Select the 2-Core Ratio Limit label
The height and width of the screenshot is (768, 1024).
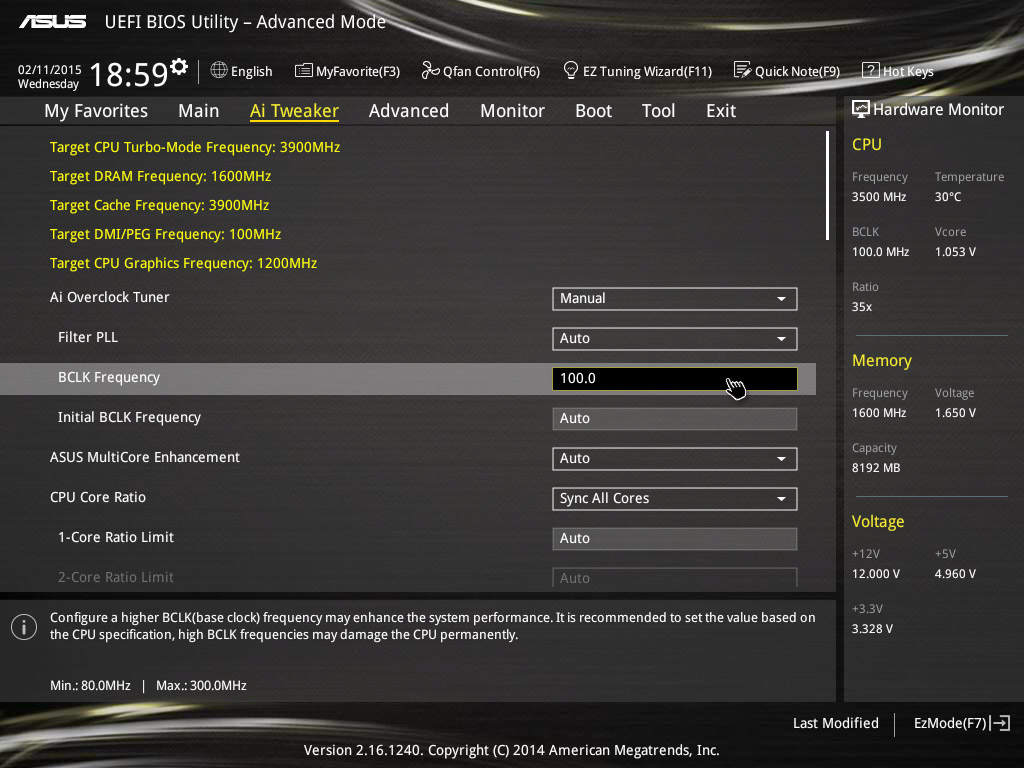pos(116,577)
